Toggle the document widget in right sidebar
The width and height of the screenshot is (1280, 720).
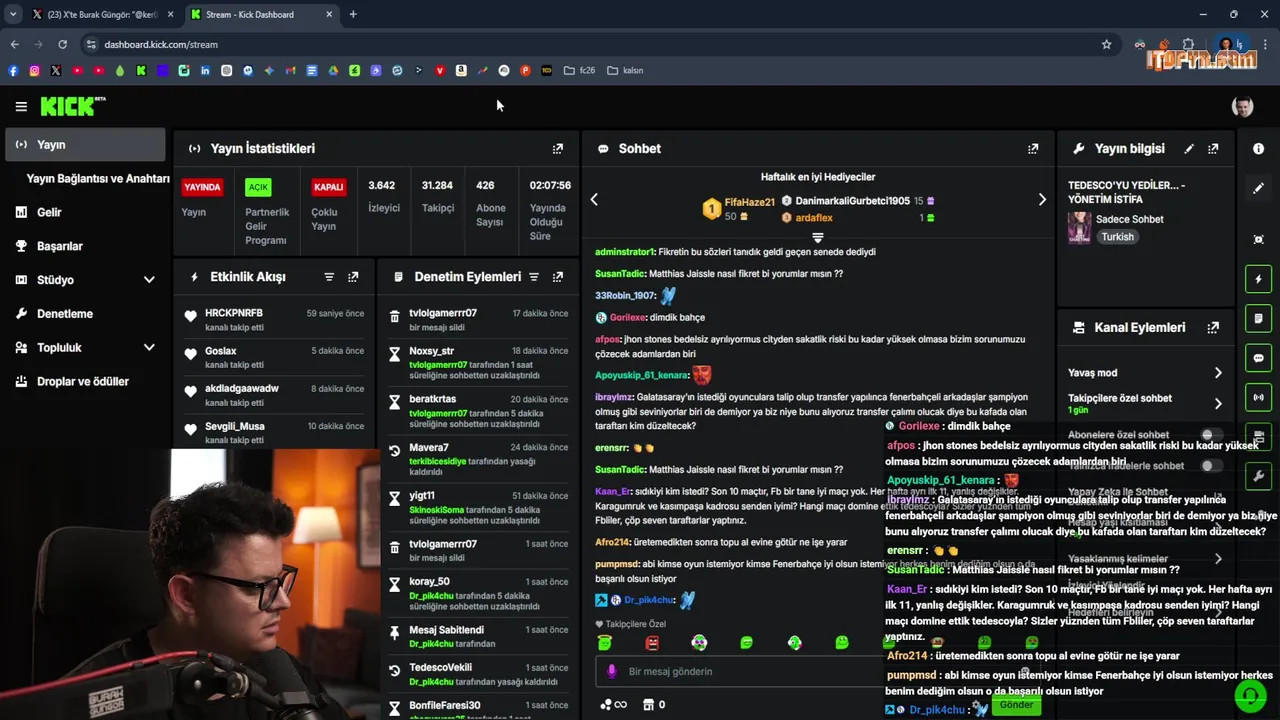click(1258, 318)
